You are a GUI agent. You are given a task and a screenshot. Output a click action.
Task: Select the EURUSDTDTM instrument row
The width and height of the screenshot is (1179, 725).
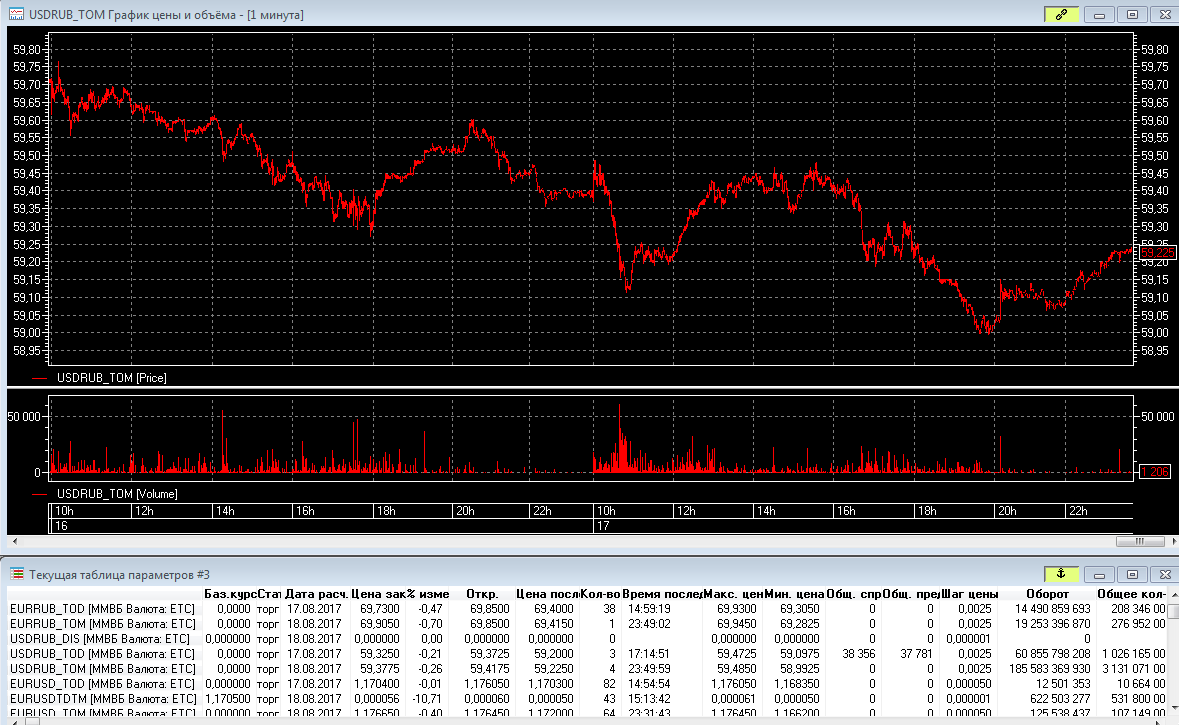pos(102,698)
